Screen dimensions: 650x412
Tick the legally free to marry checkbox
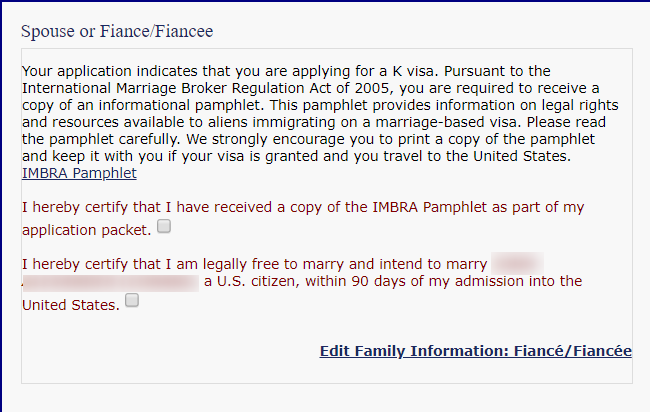click(132, 300)
